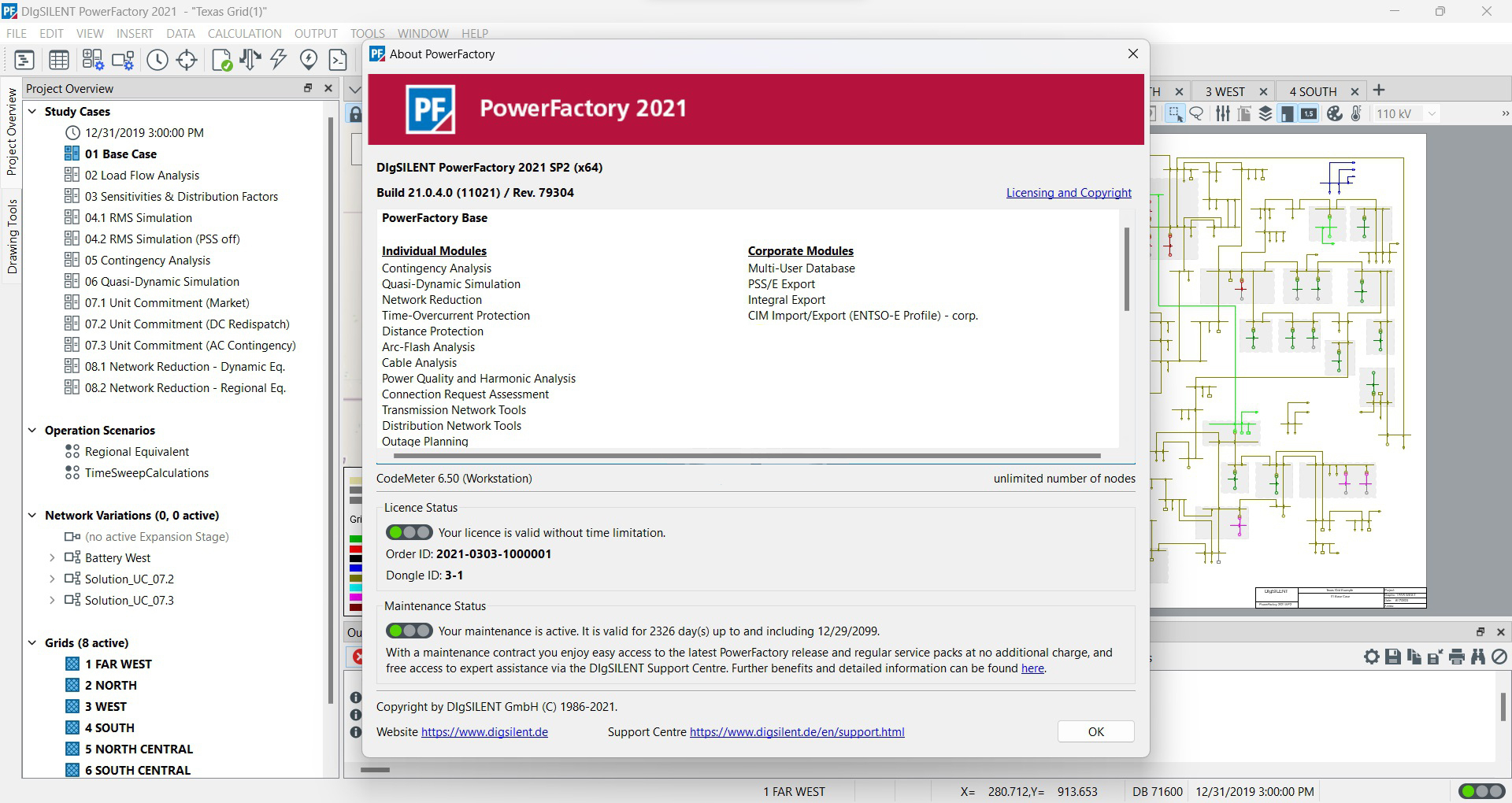Expand the Battery West variation
This screenshot has width=1512, height=803.
tap(52, 558)
